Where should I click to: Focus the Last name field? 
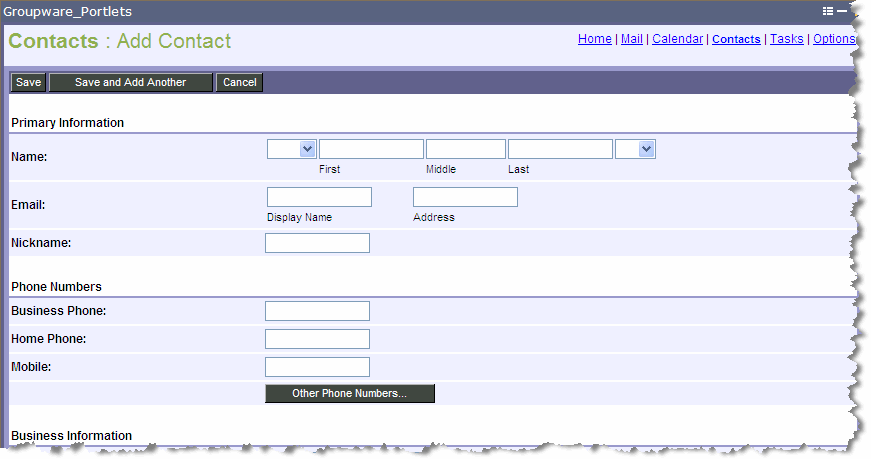[x=560, y=149]
